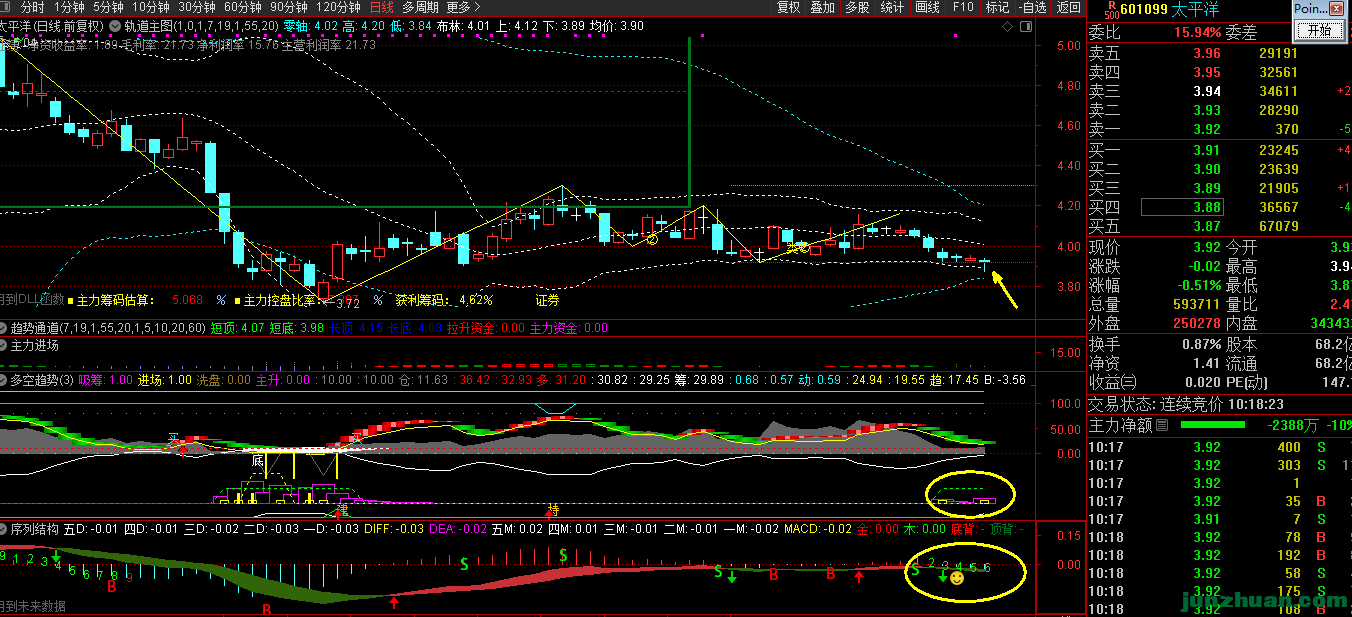Open the 多周期 multi-period view
The width and height of the screenshot is (1352, 617).
(x=420, y=7)
